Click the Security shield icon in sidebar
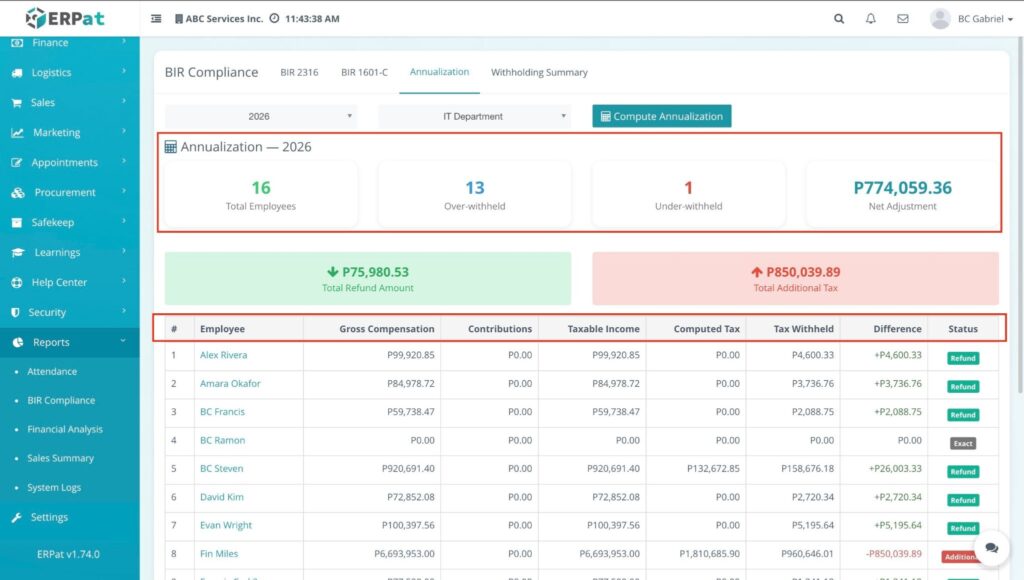This screenshot has height=580, width=1024. [17, 312]
